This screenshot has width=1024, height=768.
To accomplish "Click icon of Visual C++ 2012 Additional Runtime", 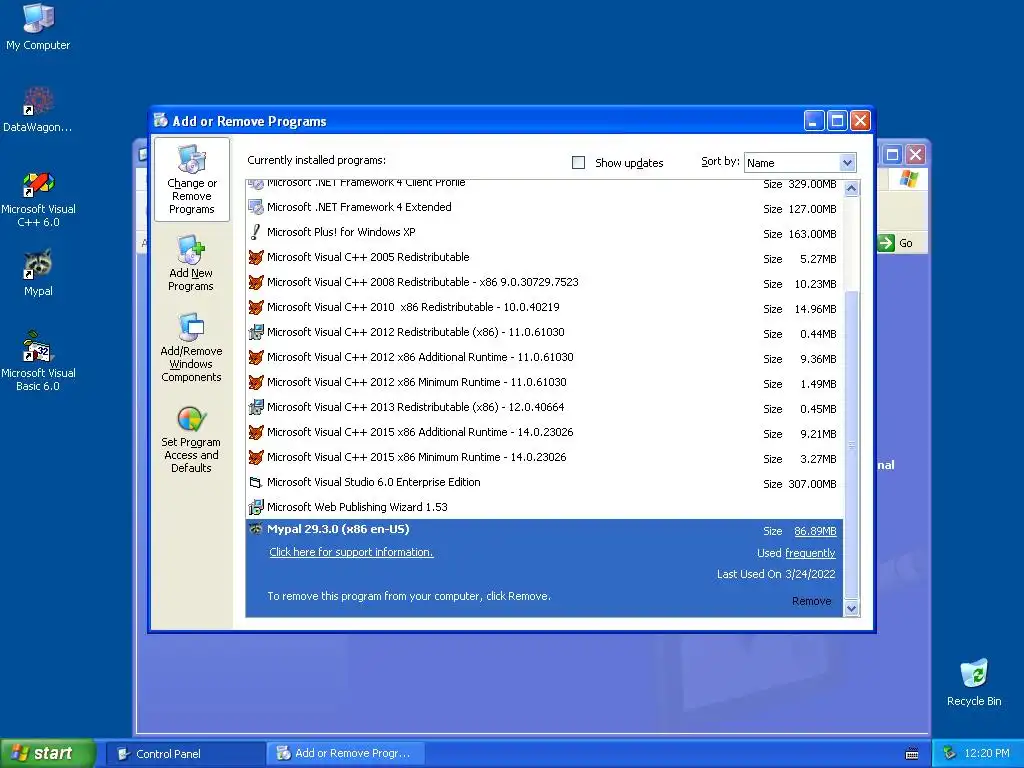I will coord(255,357).
